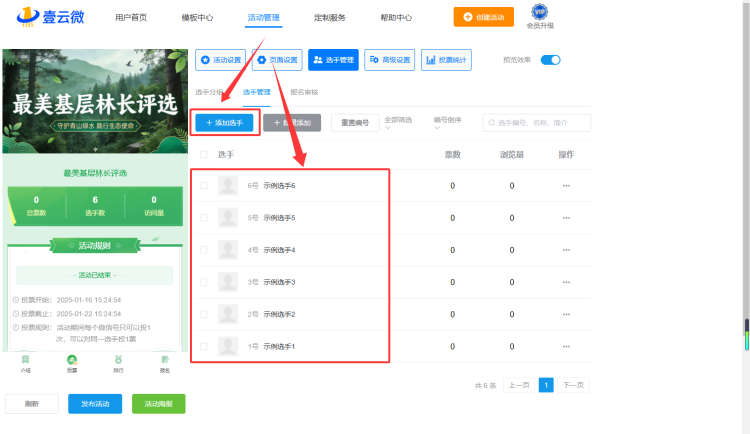Click the VIP 会员升级 badge icon
The width and height of the screenshot is (750, 434).
pos(540,11)
